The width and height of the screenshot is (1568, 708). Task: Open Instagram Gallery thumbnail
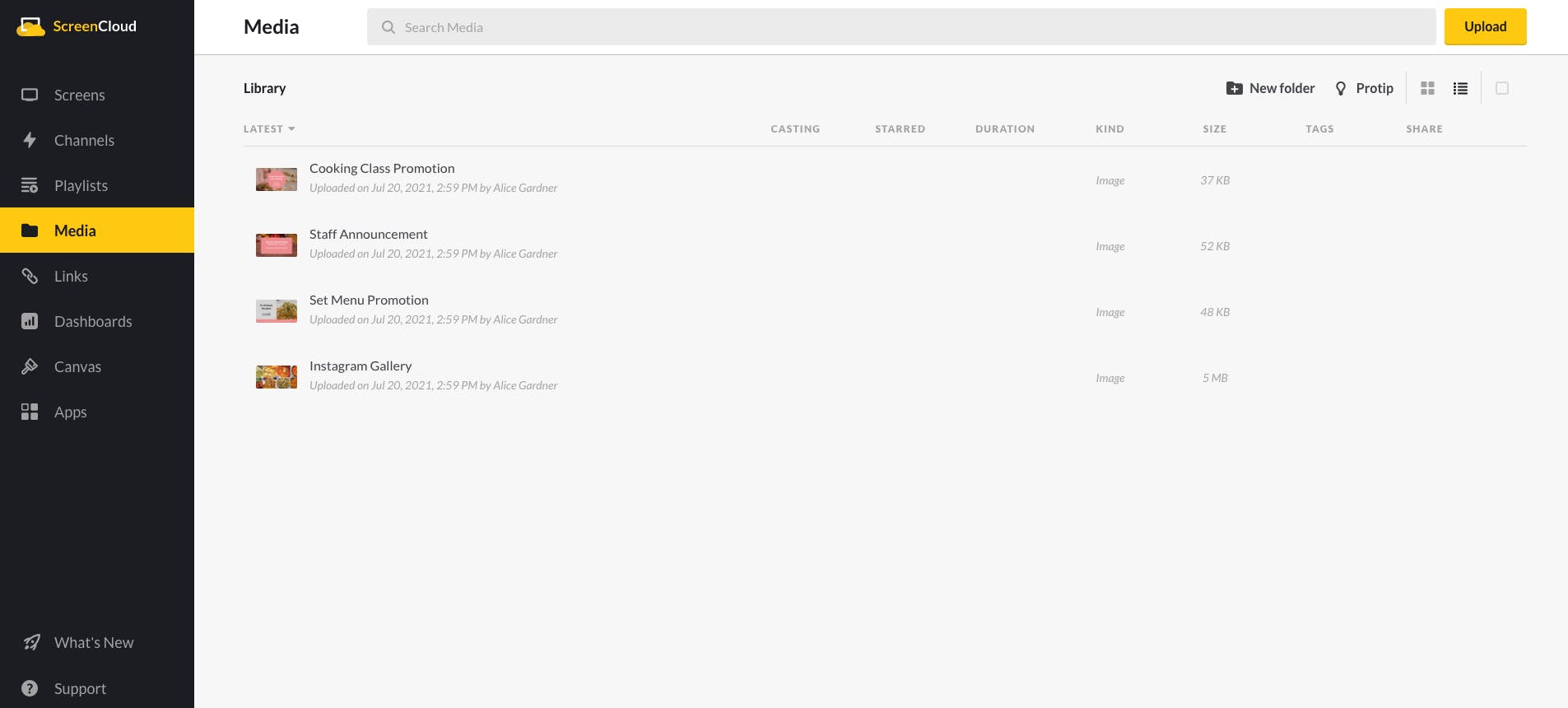[x=277, y=377]
